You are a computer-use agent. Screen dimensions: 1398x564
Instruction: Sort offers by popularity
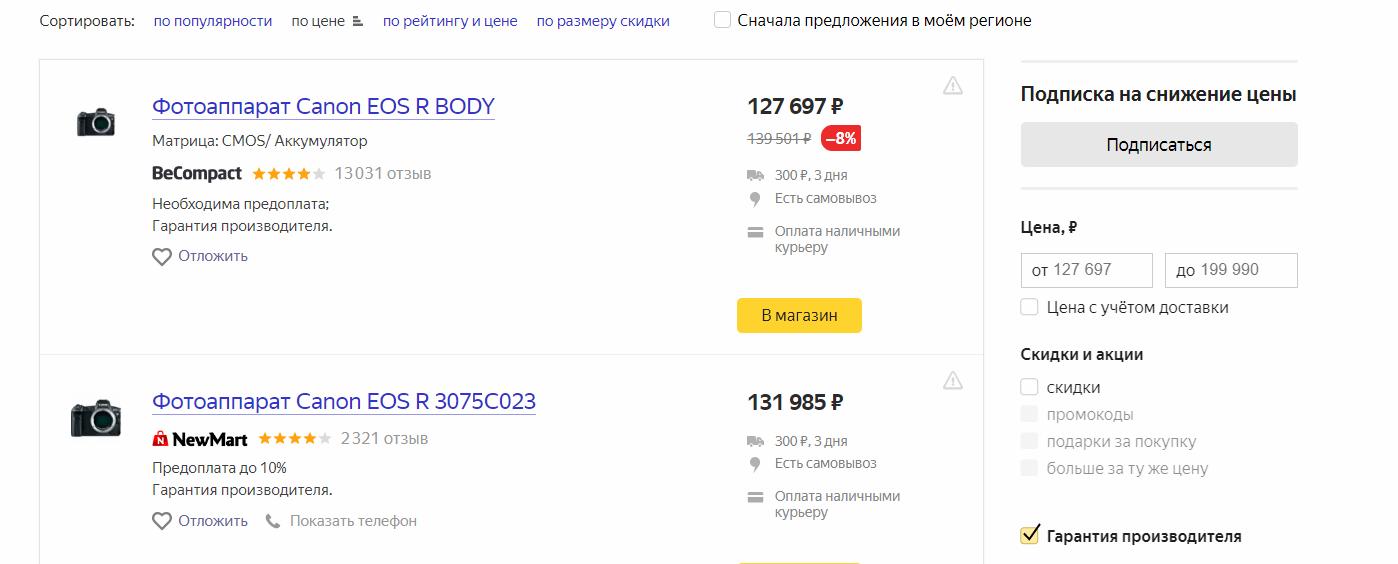(212, 21)
